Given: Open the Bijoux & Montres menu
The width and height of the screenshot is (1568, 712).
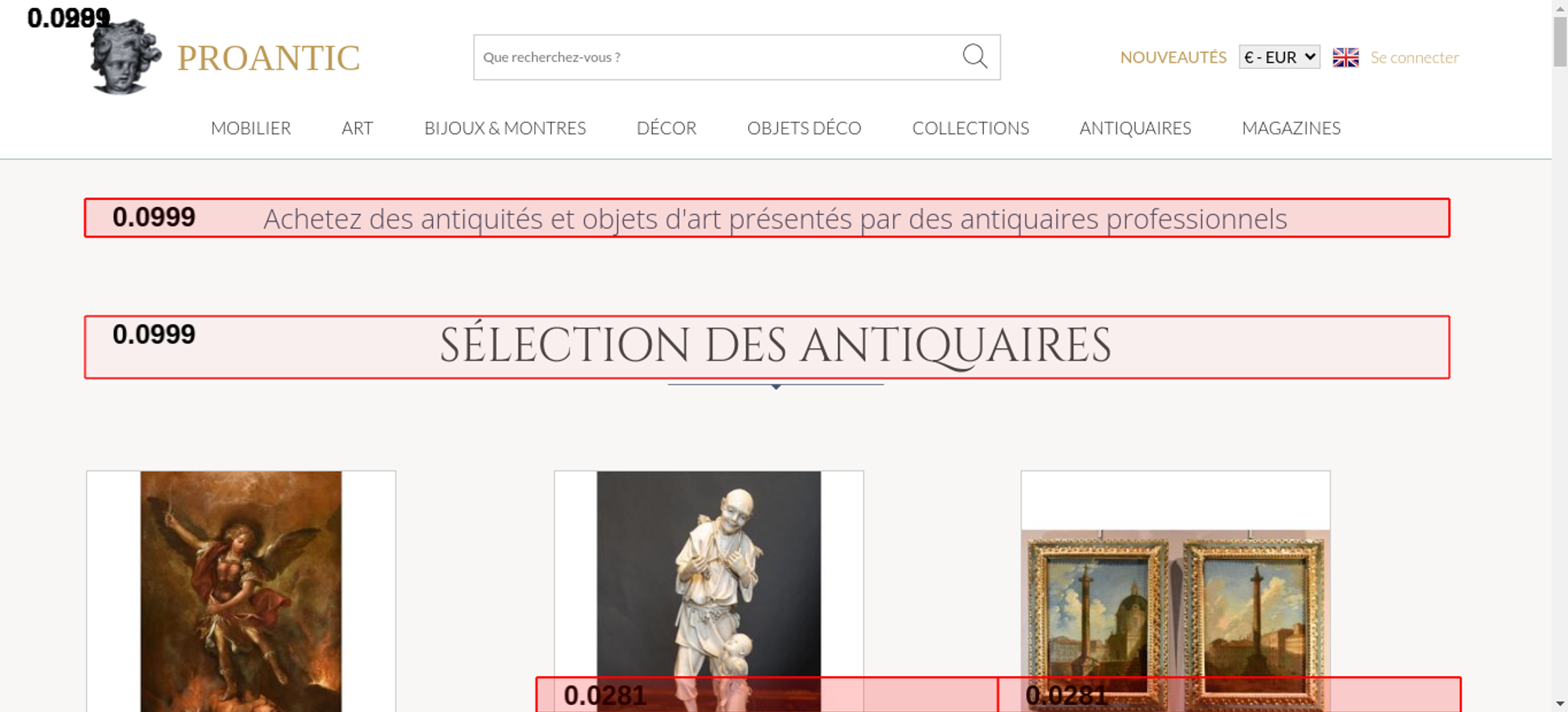Looking at the screenshot, I should (x=505, y=128).
